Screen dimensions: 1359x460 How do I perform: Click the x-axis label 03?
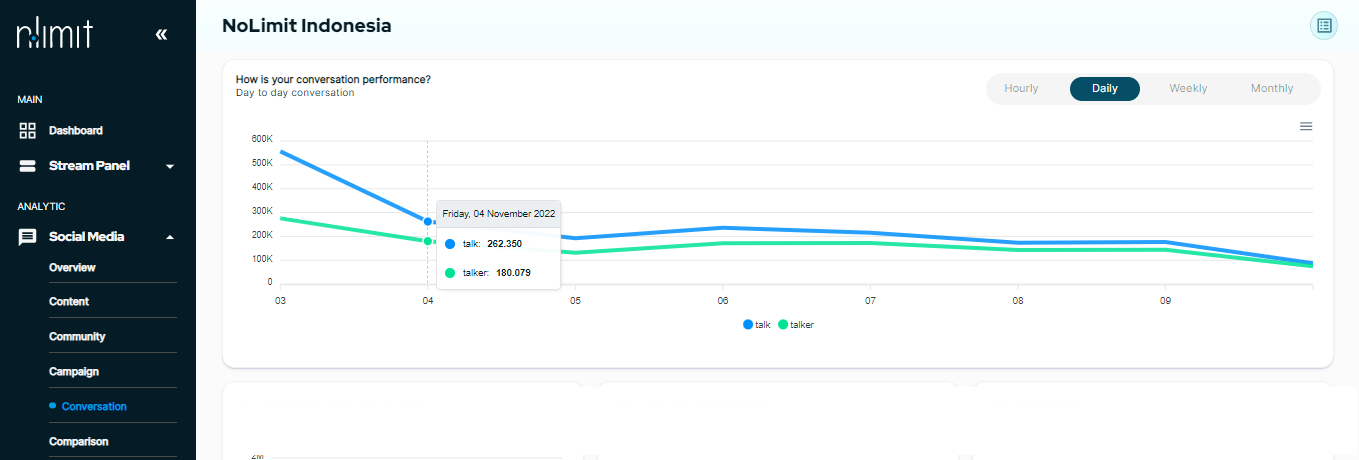pos(280,300)
